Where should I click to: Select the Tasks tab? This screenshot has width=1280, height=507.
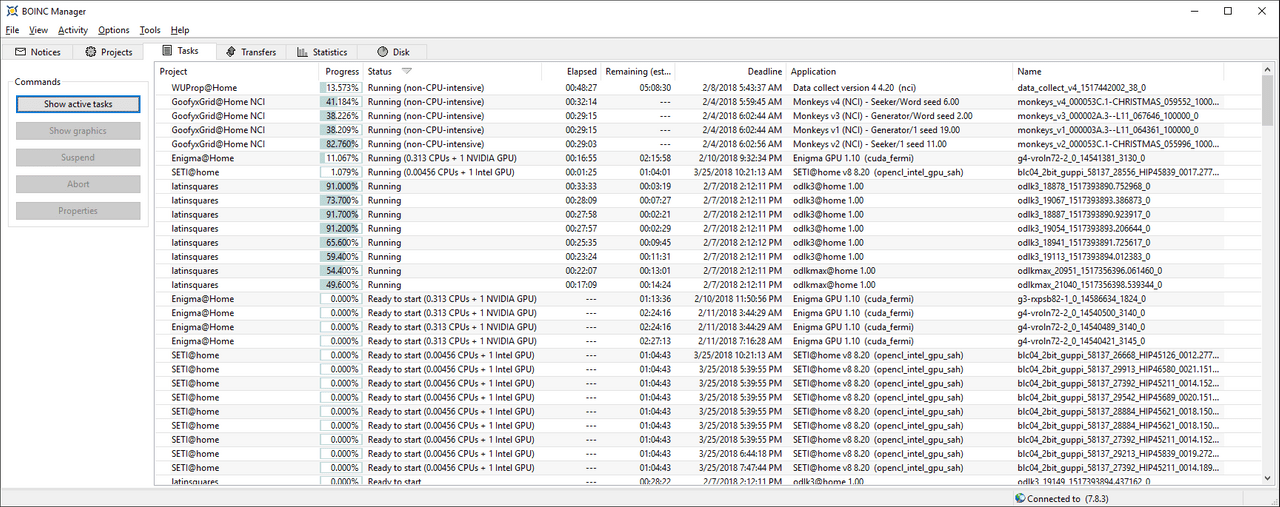click(x=180, y=51)
